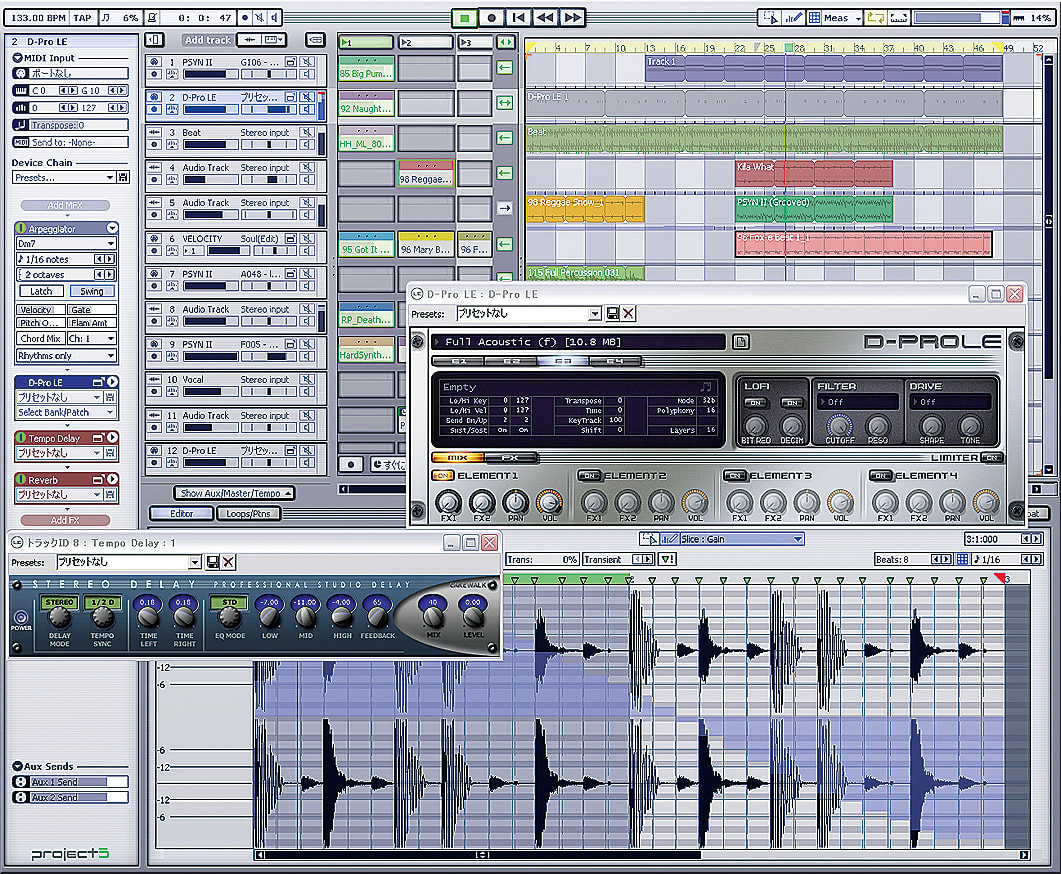Mute track 3 Beat
This screenshot has width=1061, height=874.
pyautogui.click(x=308, y=133)
